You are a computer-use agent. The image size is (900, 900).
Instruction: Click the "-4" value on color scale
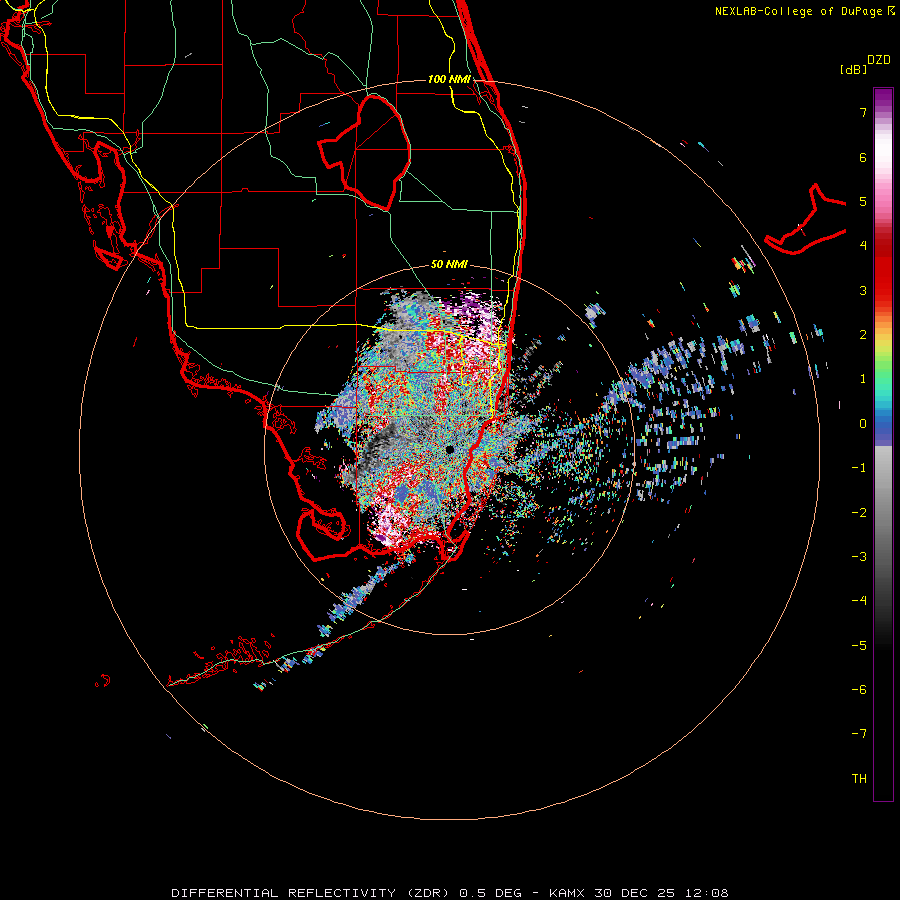click(859, 600)
